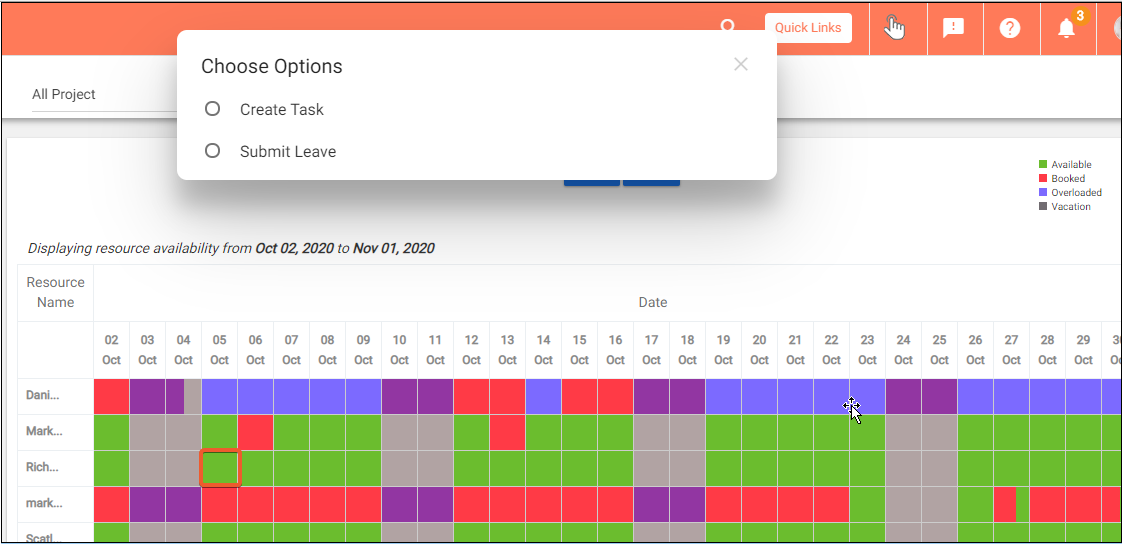
Task: Select the Create Task radio option
Action: tap(212, 109)
